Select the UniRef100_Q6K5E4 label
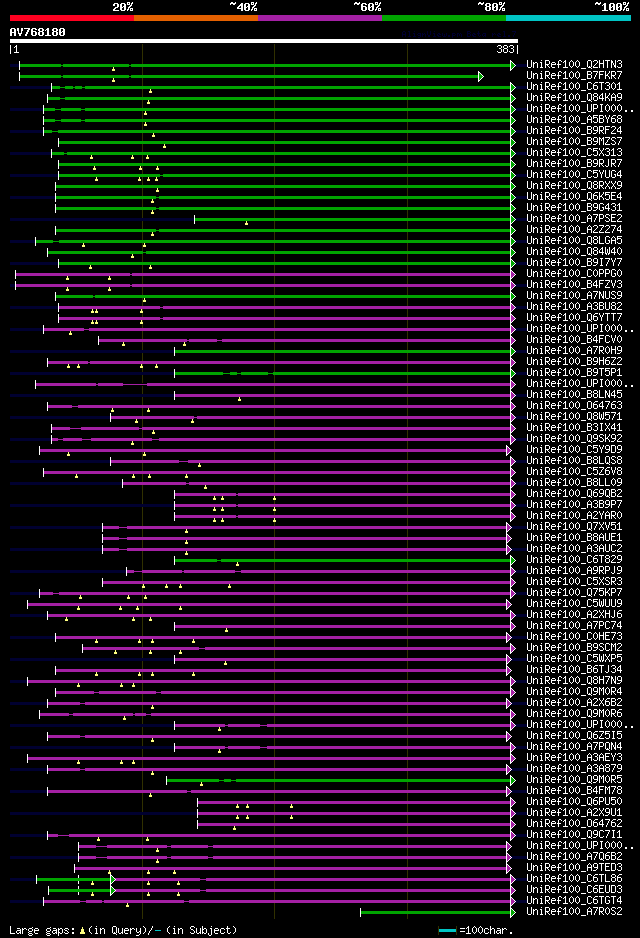 574,197
